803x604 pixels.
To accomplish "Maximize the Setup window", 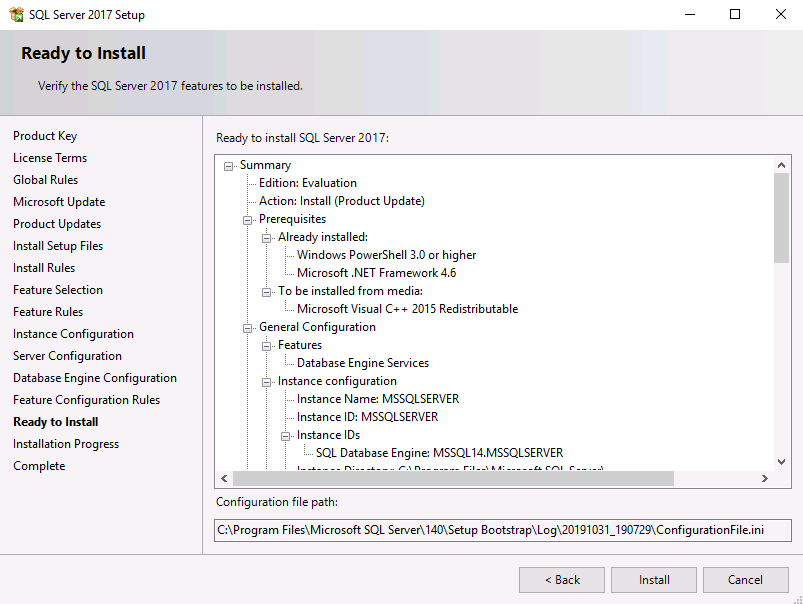I will [x=735, y=14].
